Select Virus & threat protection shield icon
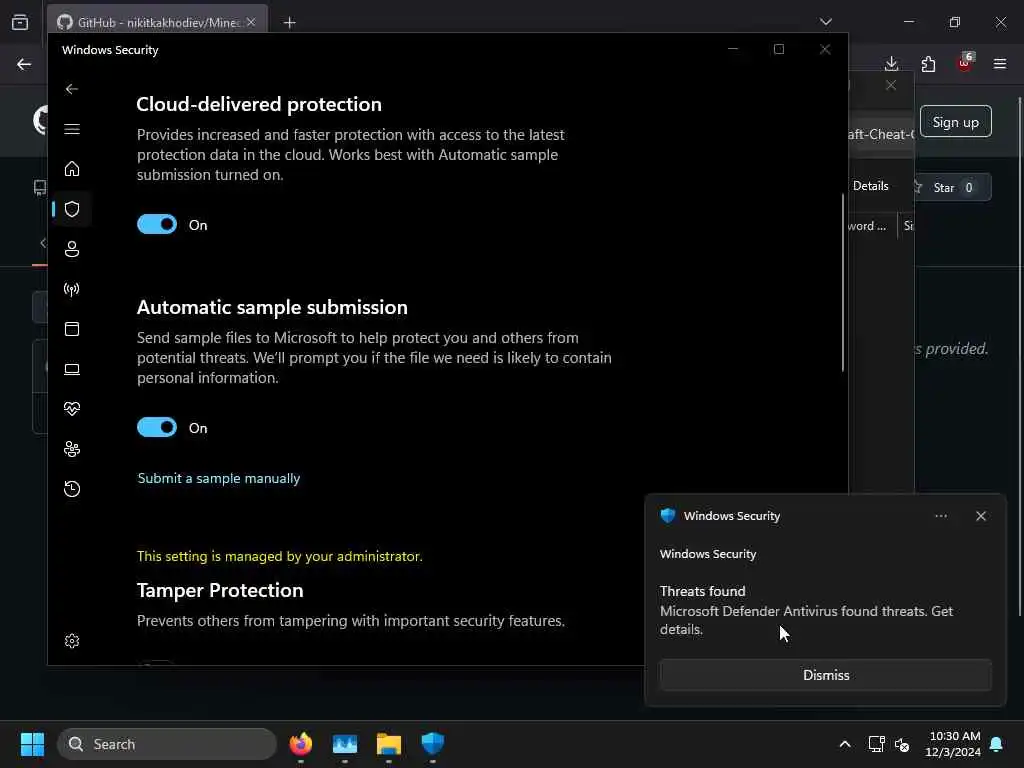 pyautogui.click(x=72, y=209)
